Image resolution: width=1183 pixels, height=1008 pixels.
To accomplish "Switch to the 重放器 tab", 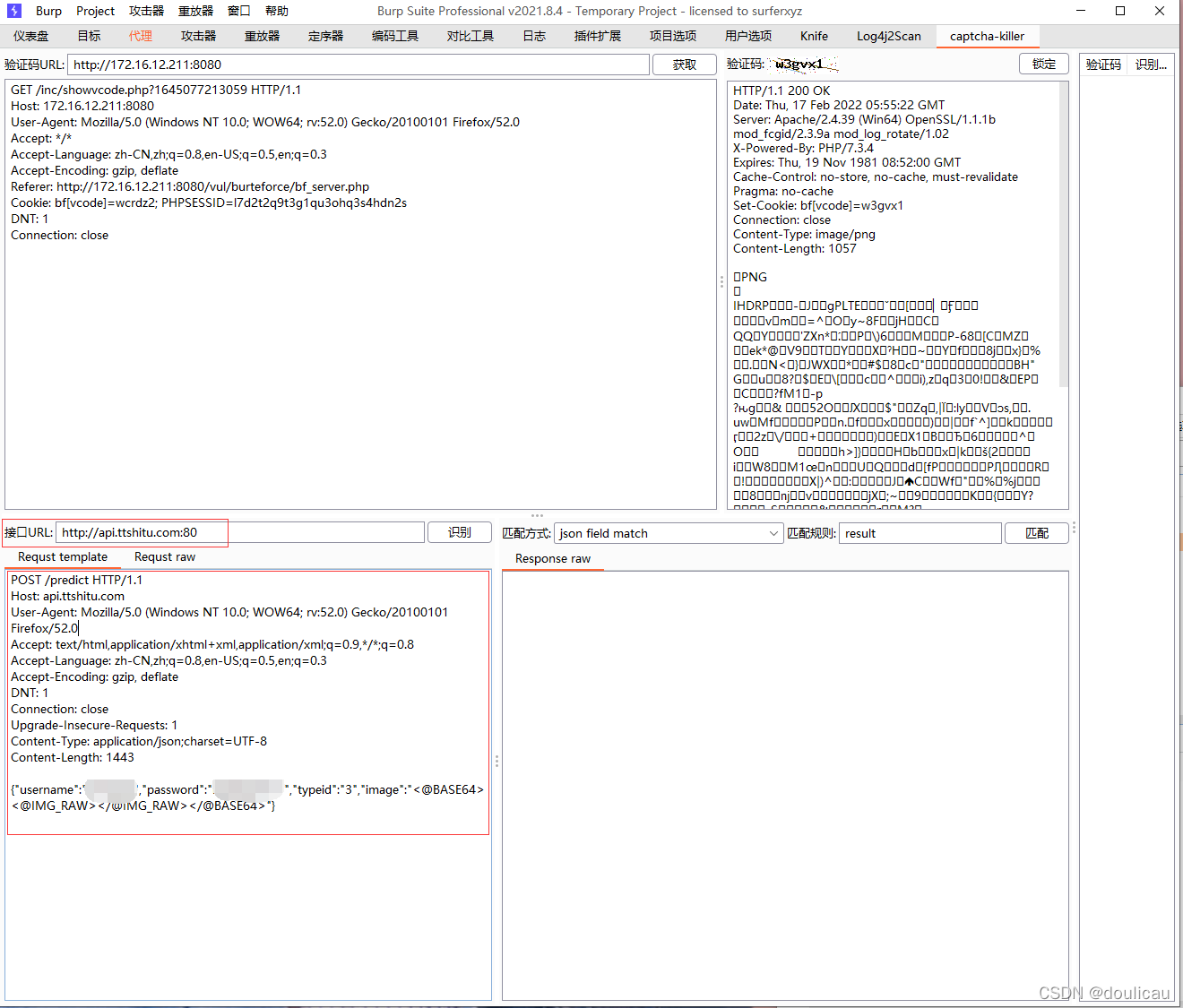I will 262,36.
